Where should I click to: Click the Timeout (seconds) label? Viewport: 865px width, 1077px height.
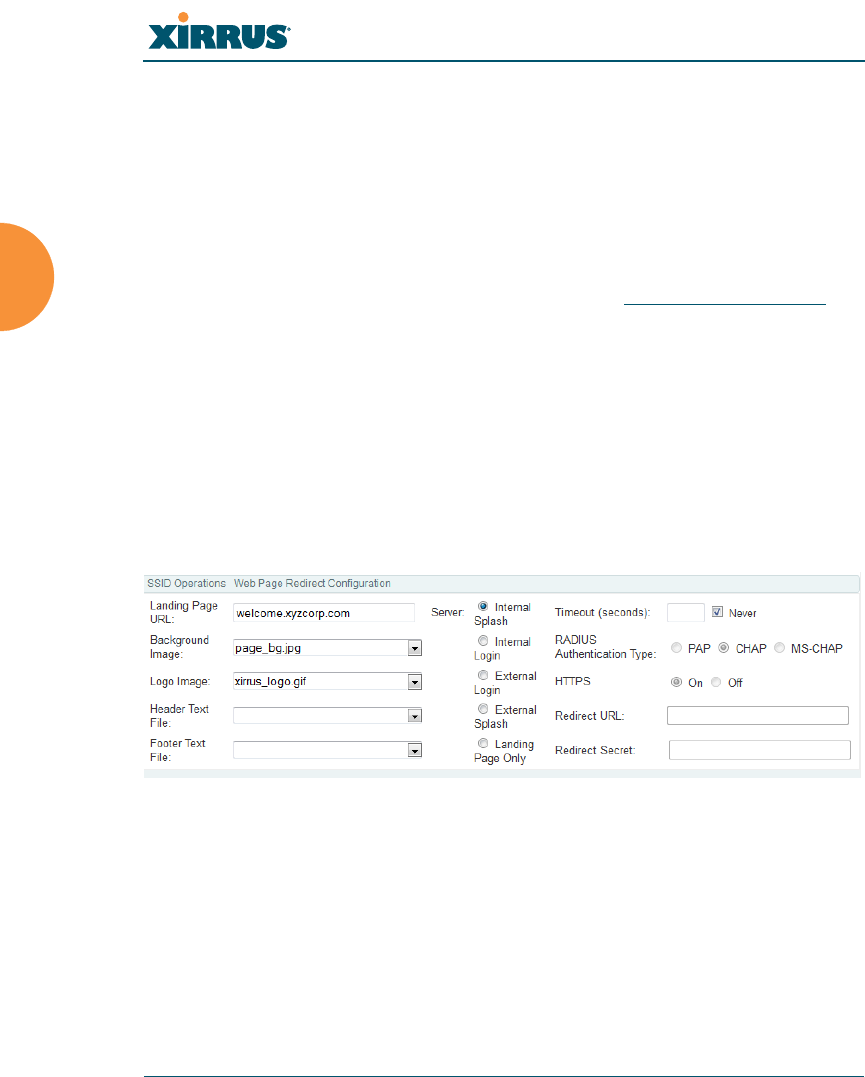(602, 612)
